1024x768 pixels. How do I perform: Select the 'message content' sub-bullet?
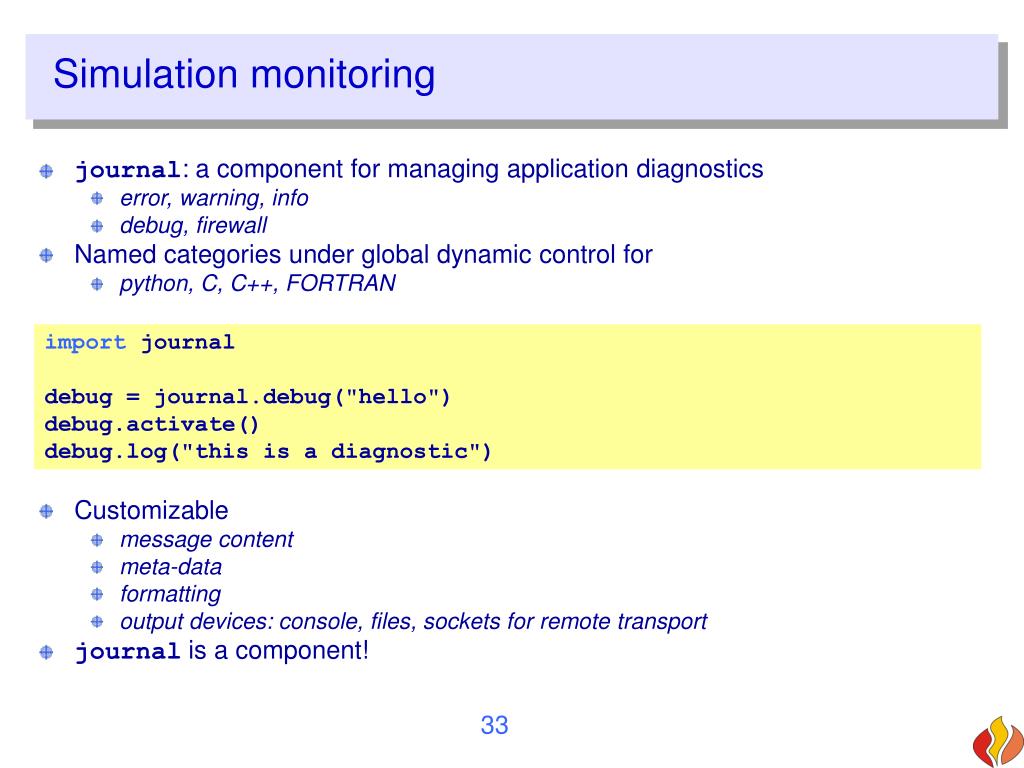206,539
